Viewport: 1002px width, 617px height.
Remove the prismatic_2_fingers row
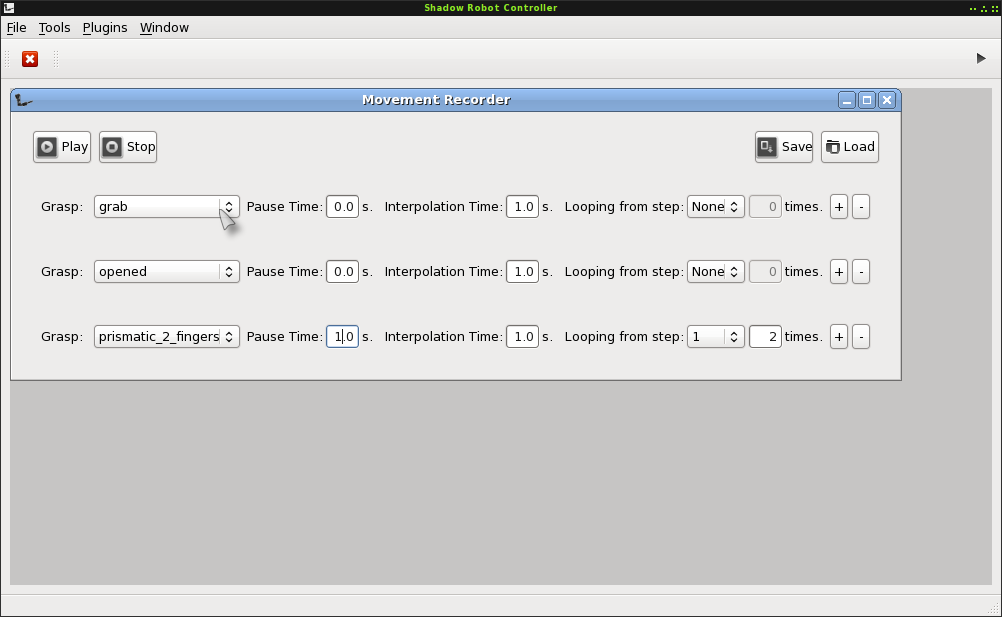[x=862, y=337]
